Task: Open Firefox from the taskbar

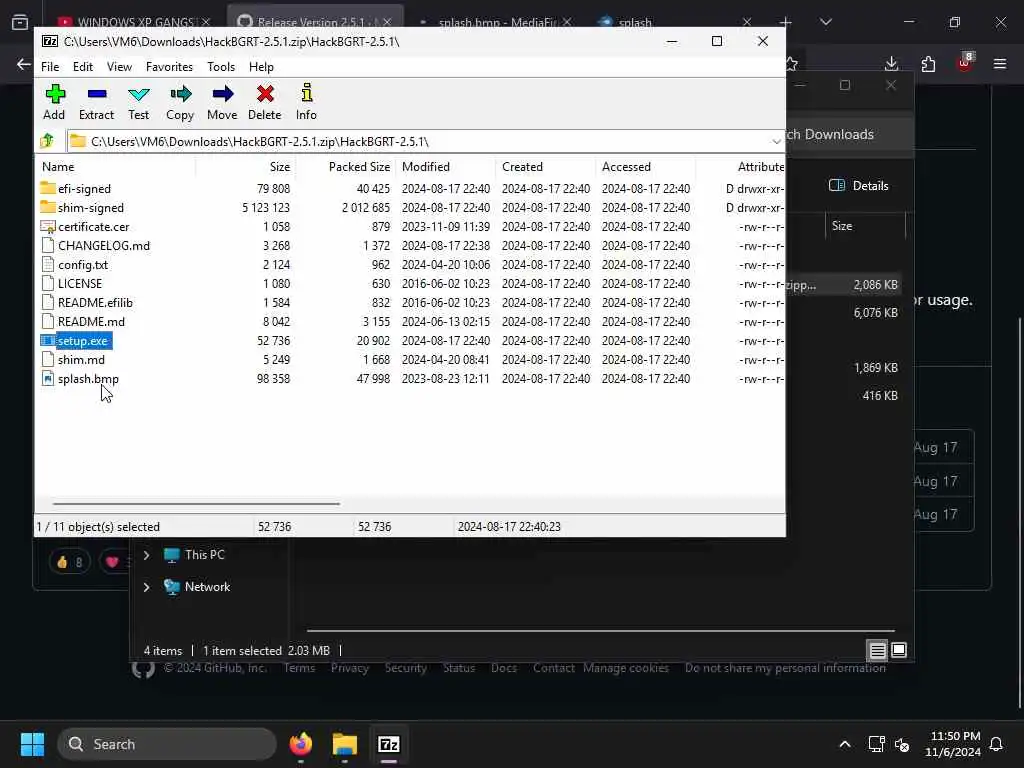Action: (300, 744)
